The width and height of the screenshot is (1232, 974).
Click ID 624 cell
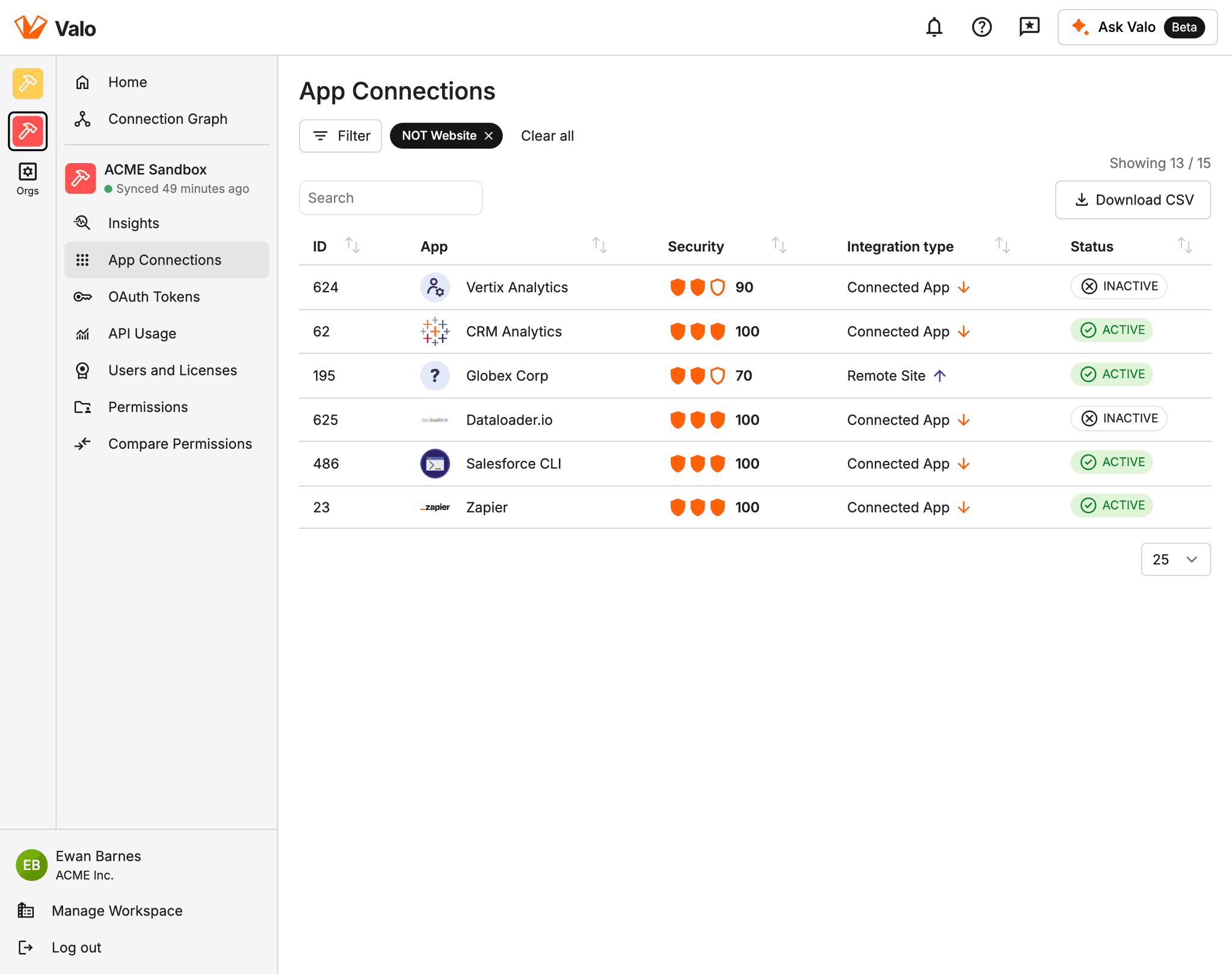325,287
